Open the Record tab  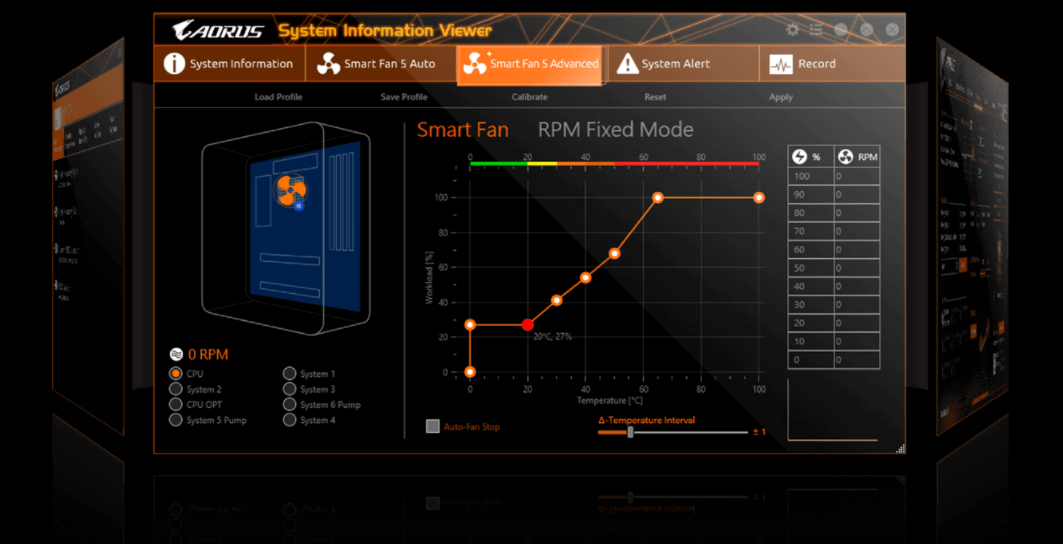tap(832, 64)
